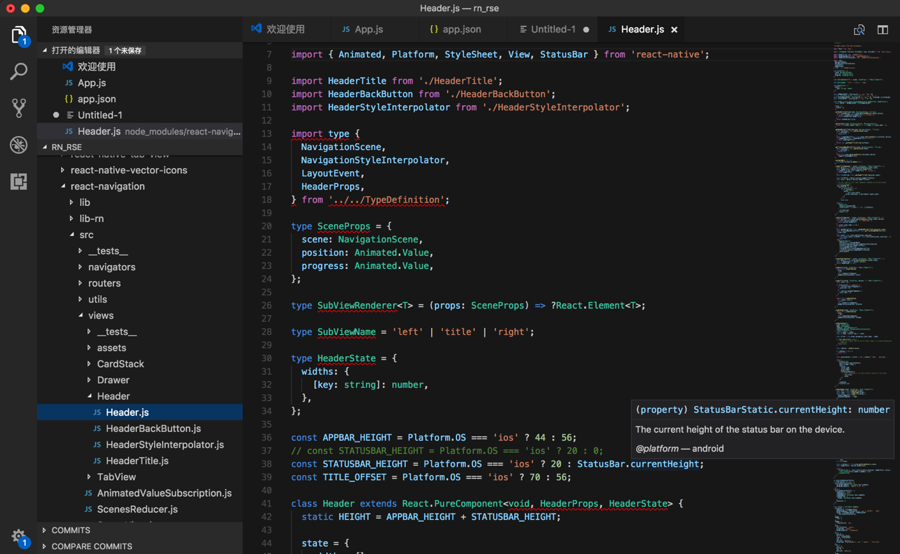Switch to the App.js tab

click(x=367, y=30)
